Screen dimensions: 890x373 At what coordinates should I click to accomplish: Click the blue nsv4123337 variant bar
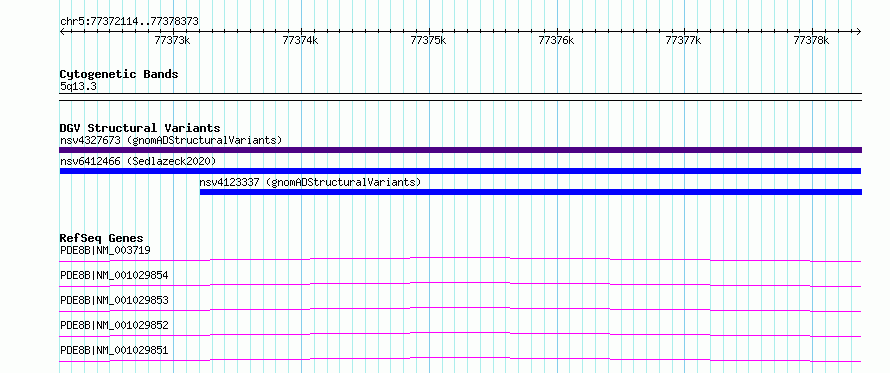(531, 192)
